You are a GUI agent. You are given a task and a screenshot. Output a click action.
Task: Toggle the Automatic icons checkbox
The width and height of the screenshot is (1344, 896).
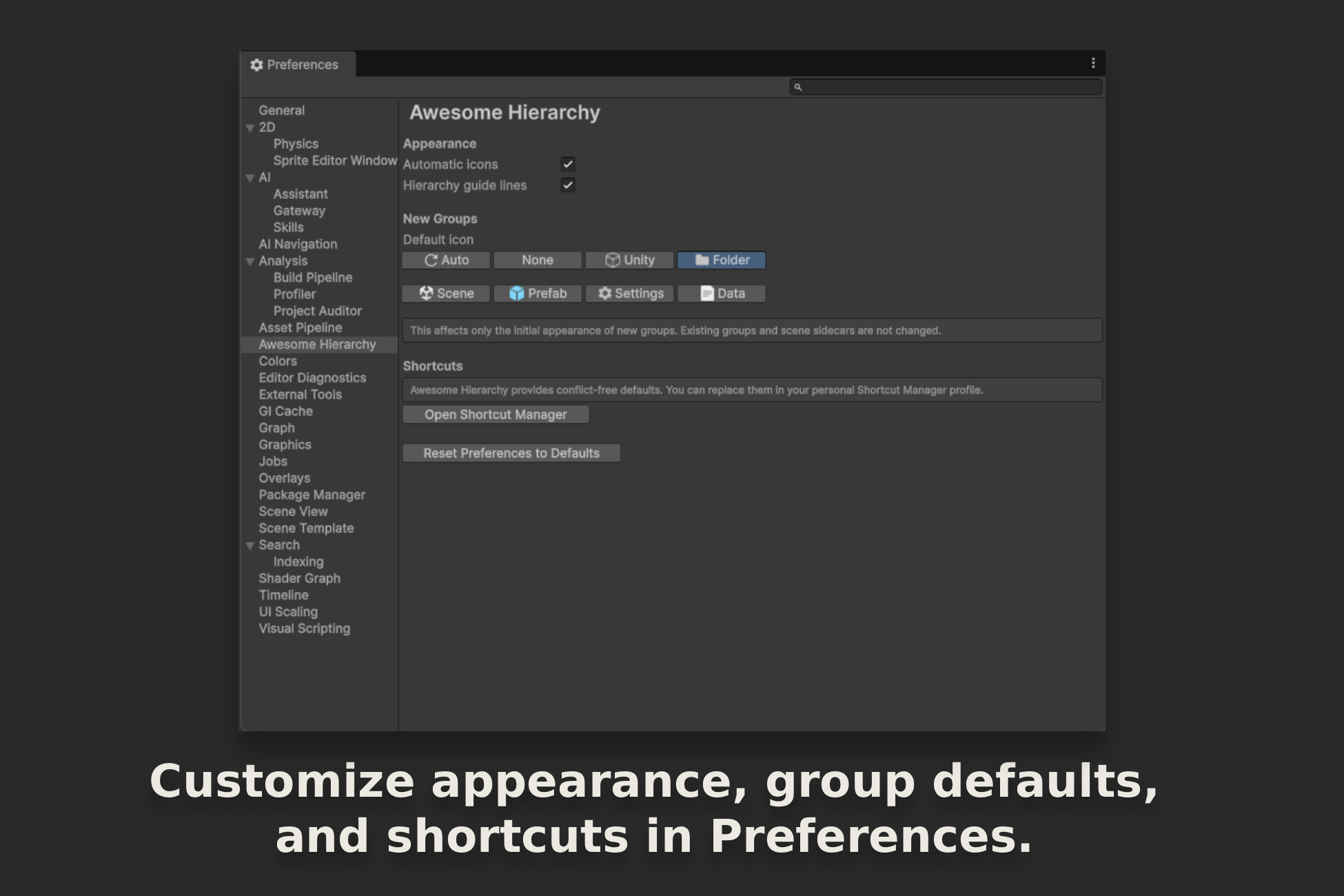click(x=568, y=164)
